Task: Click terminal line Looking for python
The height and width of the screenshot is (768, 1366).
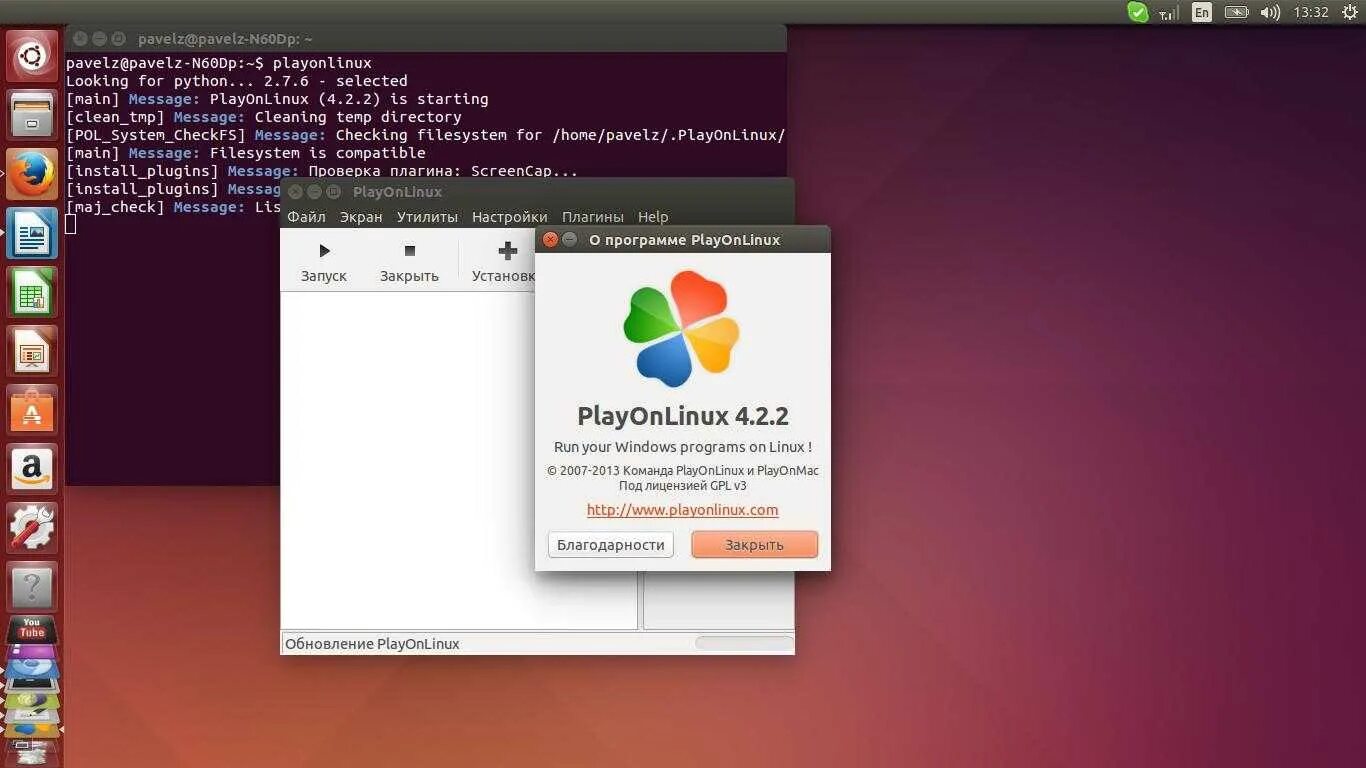Action: (x=237, y=81)
